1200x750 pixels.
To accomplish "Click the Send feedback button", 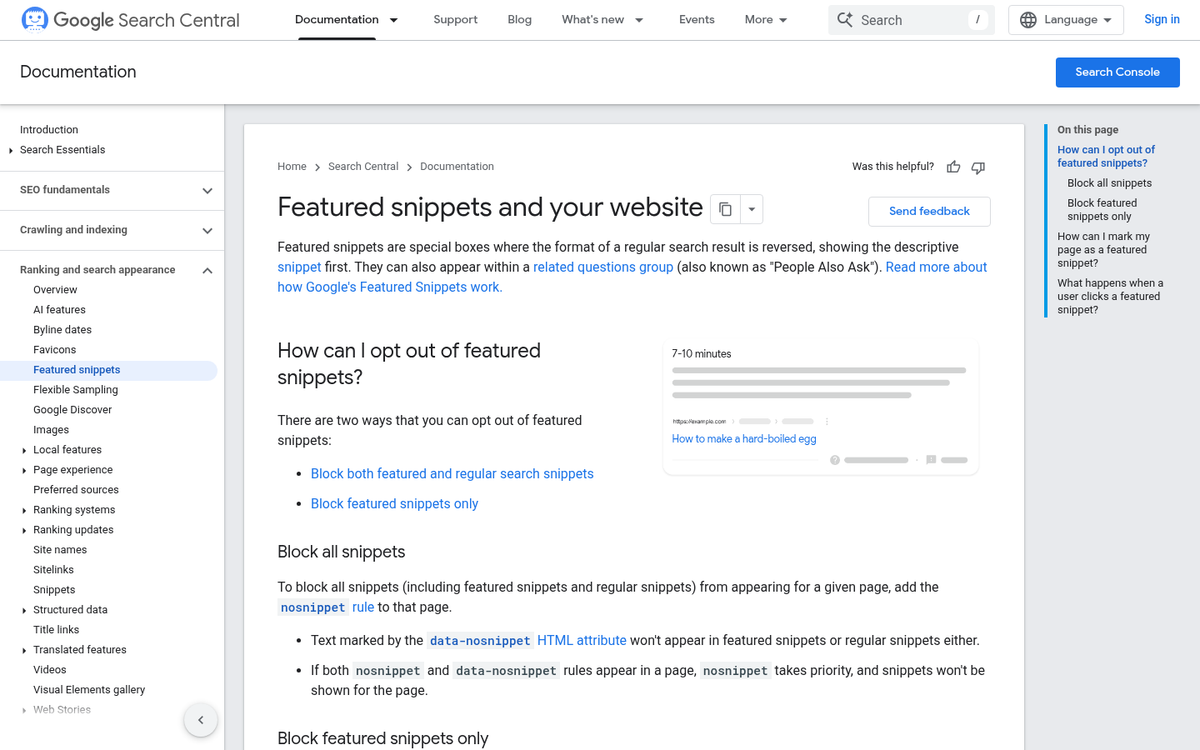I will (x=928, y=211).
